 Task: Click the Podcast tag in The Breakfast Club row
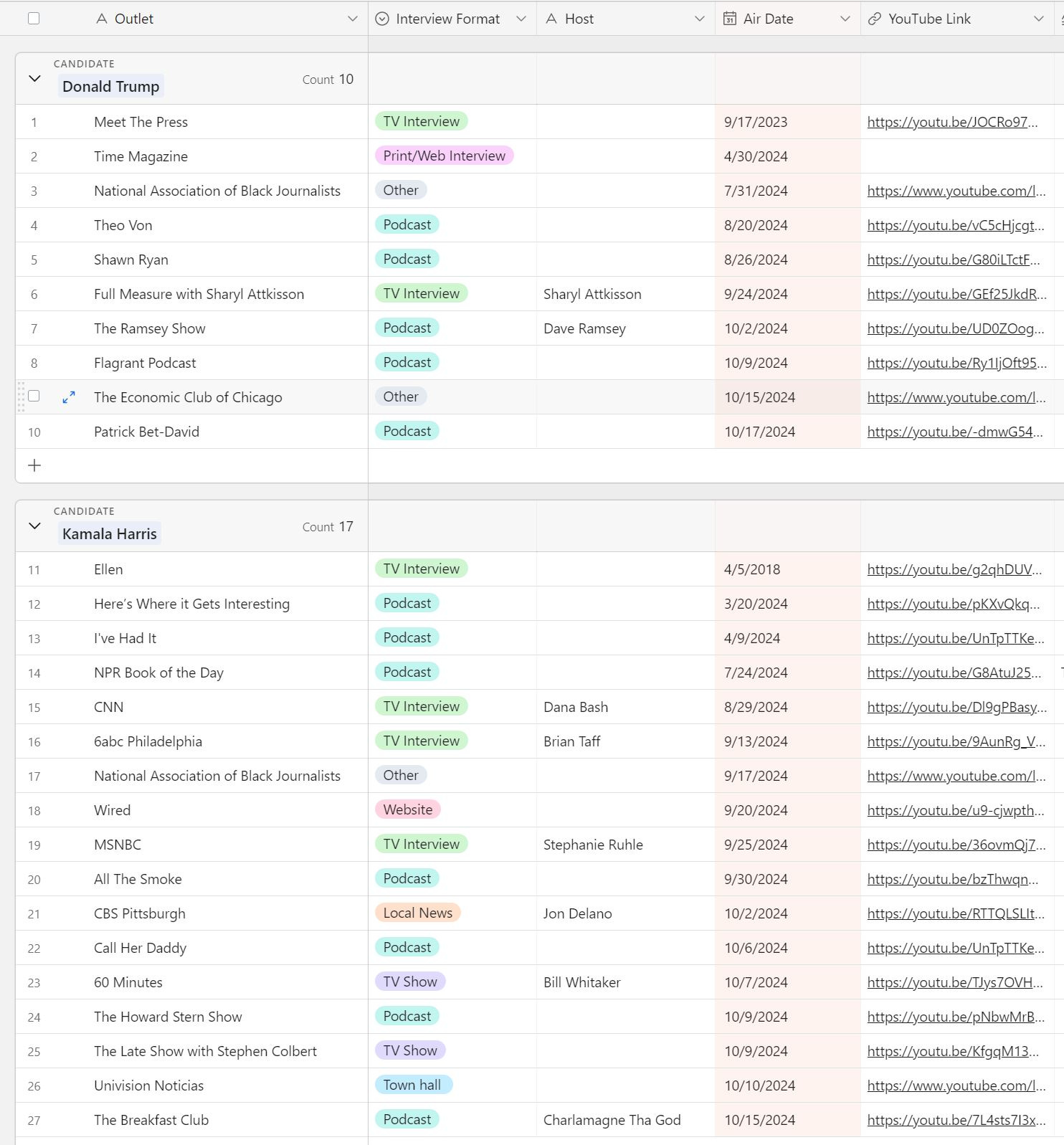[x=407, y=1119]
